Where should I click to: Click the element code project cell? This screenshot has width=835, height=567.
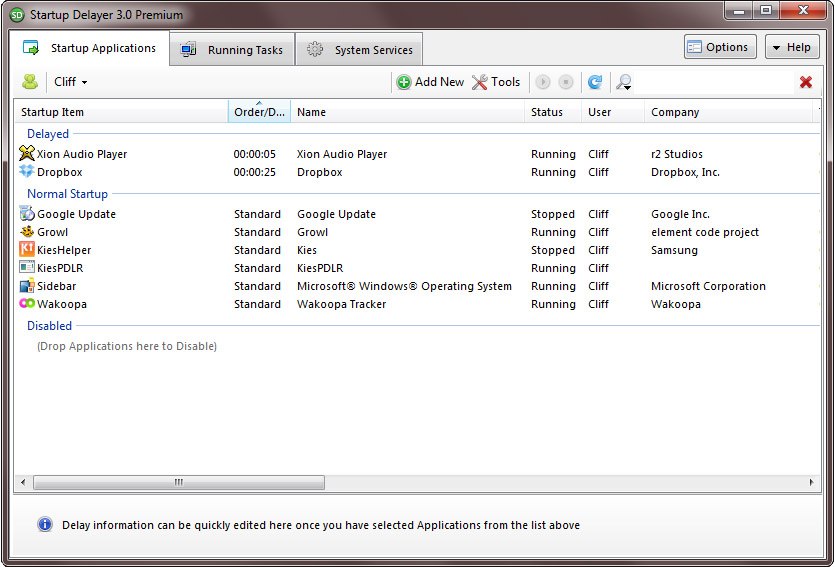tap(705, 232)
